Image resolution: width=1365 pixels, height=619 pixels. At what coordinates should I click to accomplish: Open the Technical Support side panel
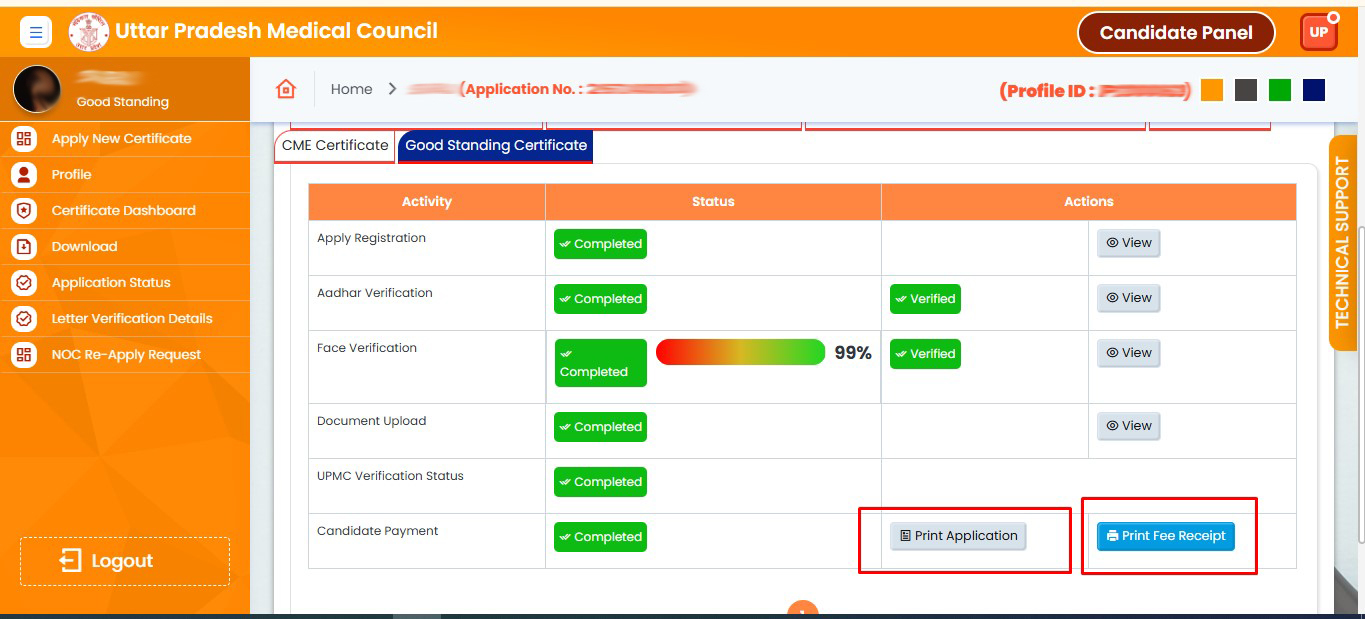1342,243
